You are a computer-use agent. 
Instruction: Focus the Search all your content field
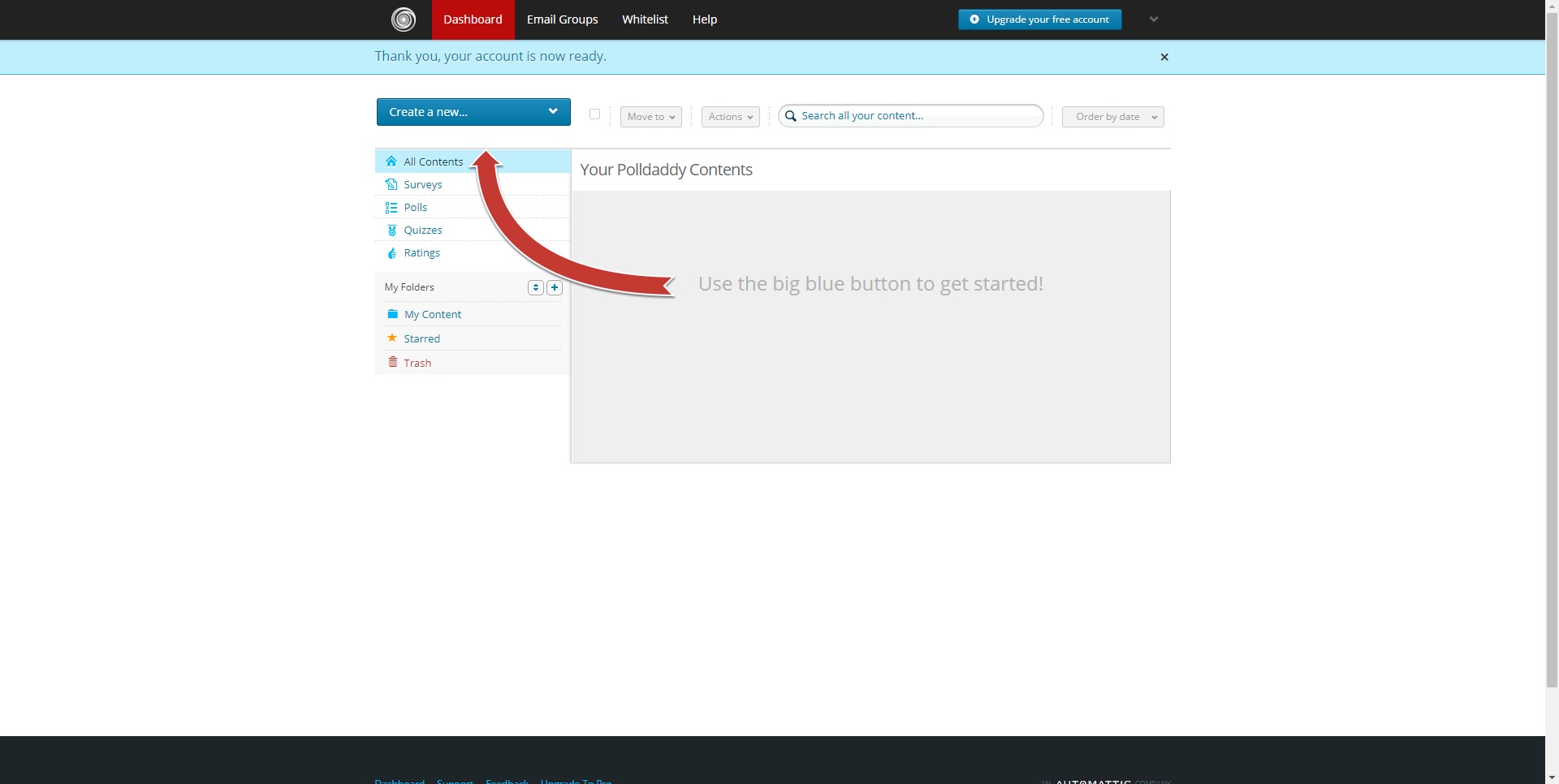click(x=911, y=116)
